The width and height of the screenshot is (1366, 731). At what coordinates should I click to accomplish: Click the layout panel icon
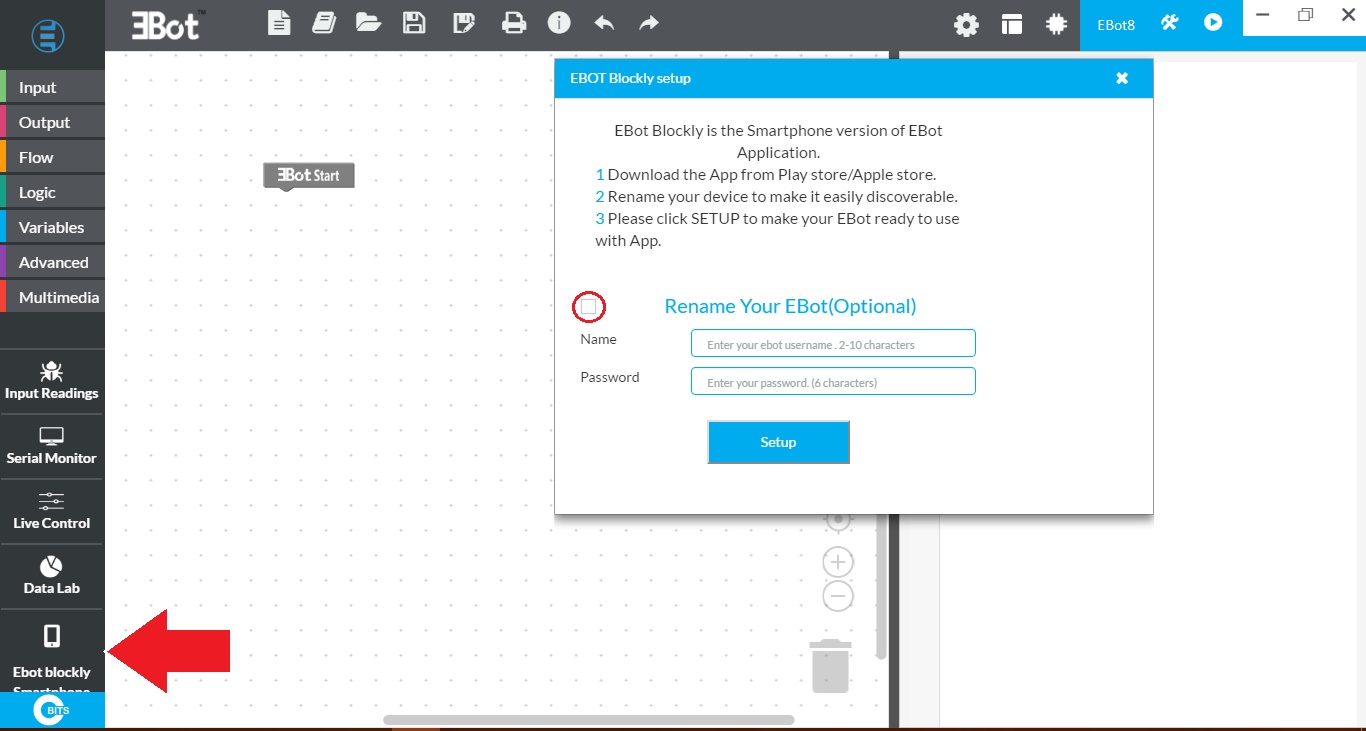click(1013, 25)
